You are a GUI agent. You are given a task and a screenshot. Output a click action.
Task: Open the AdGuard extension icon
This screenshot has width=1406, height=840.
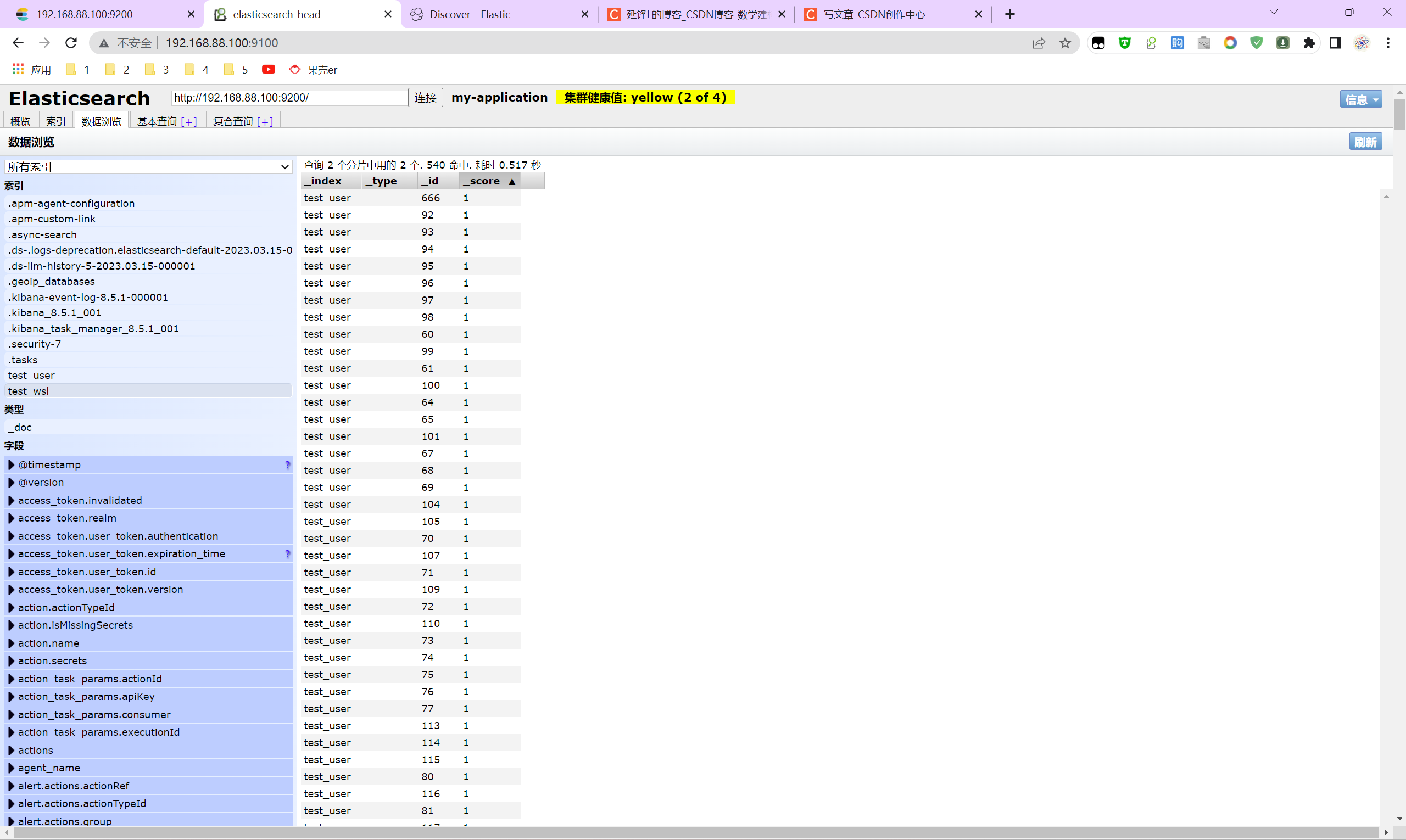(1257, 43)
